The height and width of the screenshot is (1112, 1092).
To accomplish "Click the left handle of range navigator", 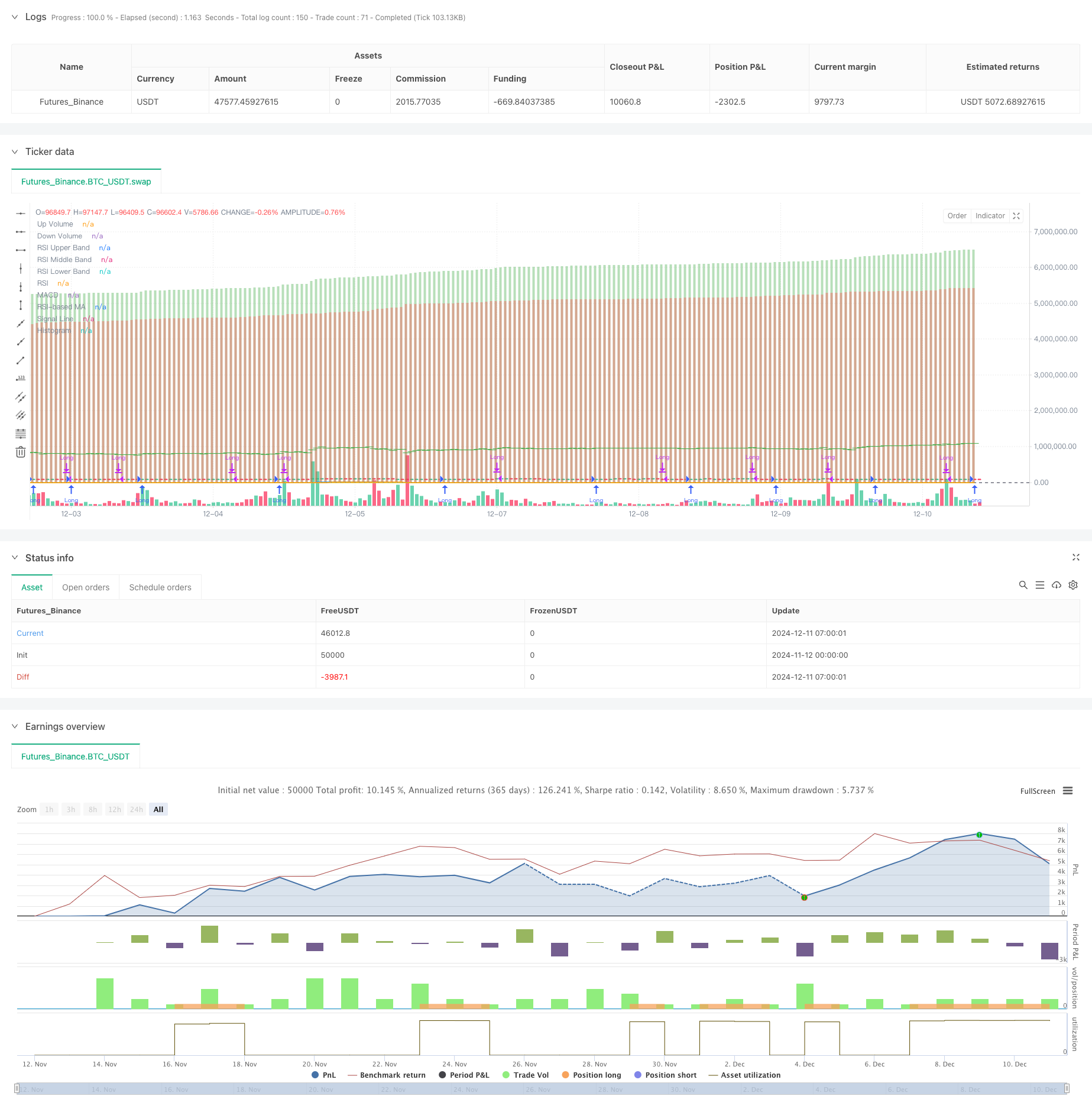I will (x=17, y=1088).
